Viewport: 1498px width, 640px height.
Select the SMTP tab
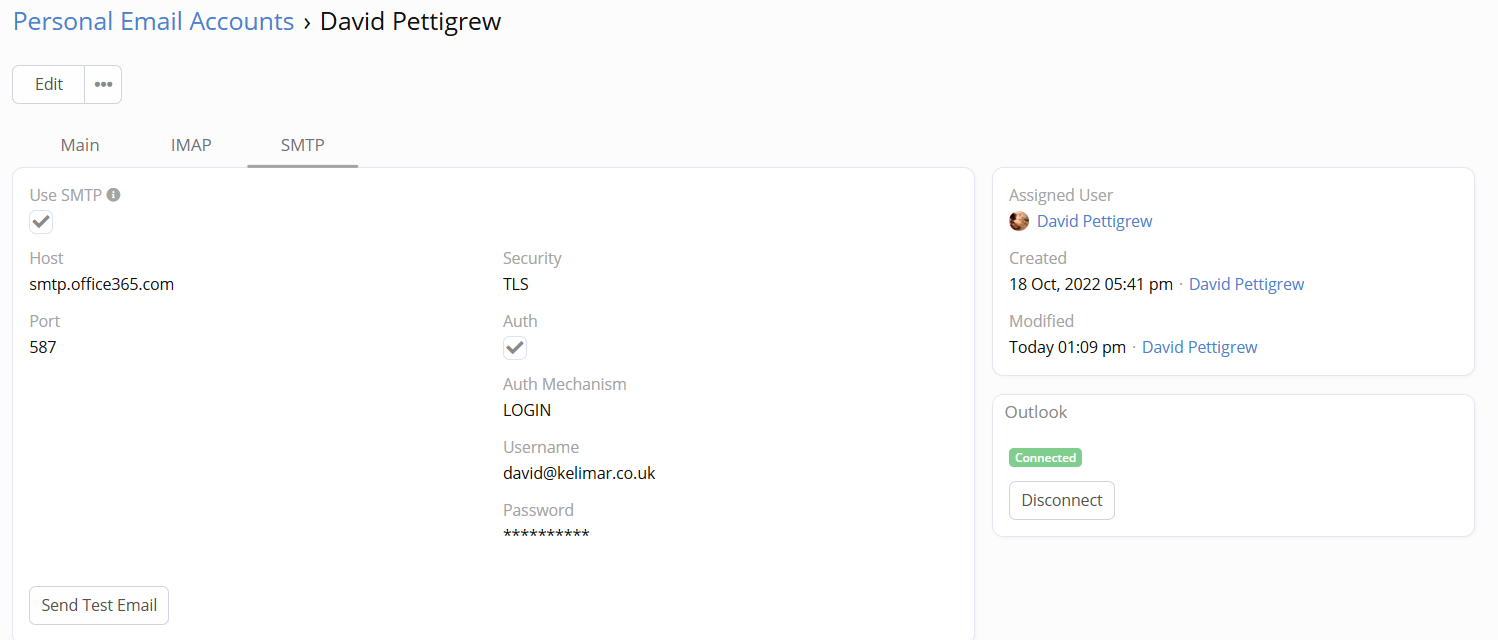(x=303, y=145)
